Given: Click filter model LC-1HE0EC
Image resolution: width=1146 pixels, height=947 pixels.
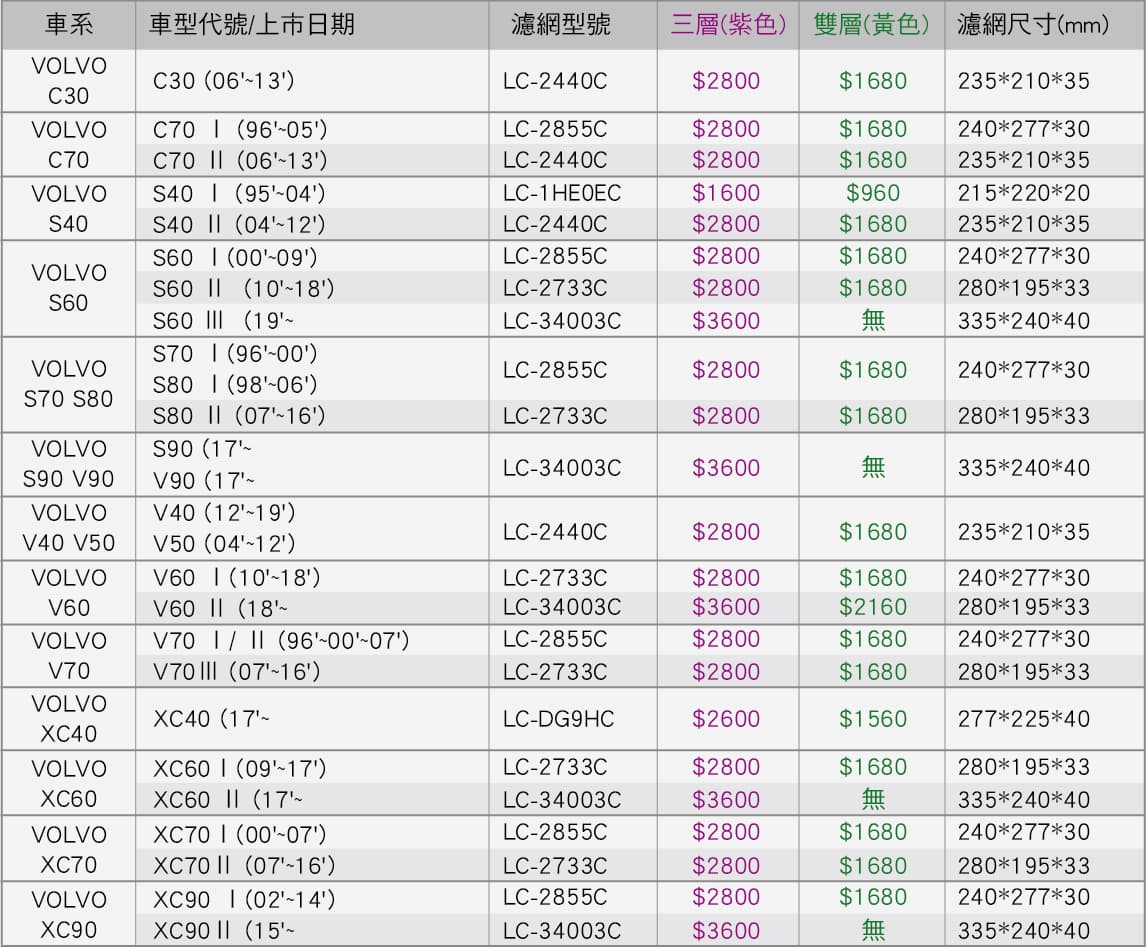Looking at the screenshot, I should tap(561, 194).
